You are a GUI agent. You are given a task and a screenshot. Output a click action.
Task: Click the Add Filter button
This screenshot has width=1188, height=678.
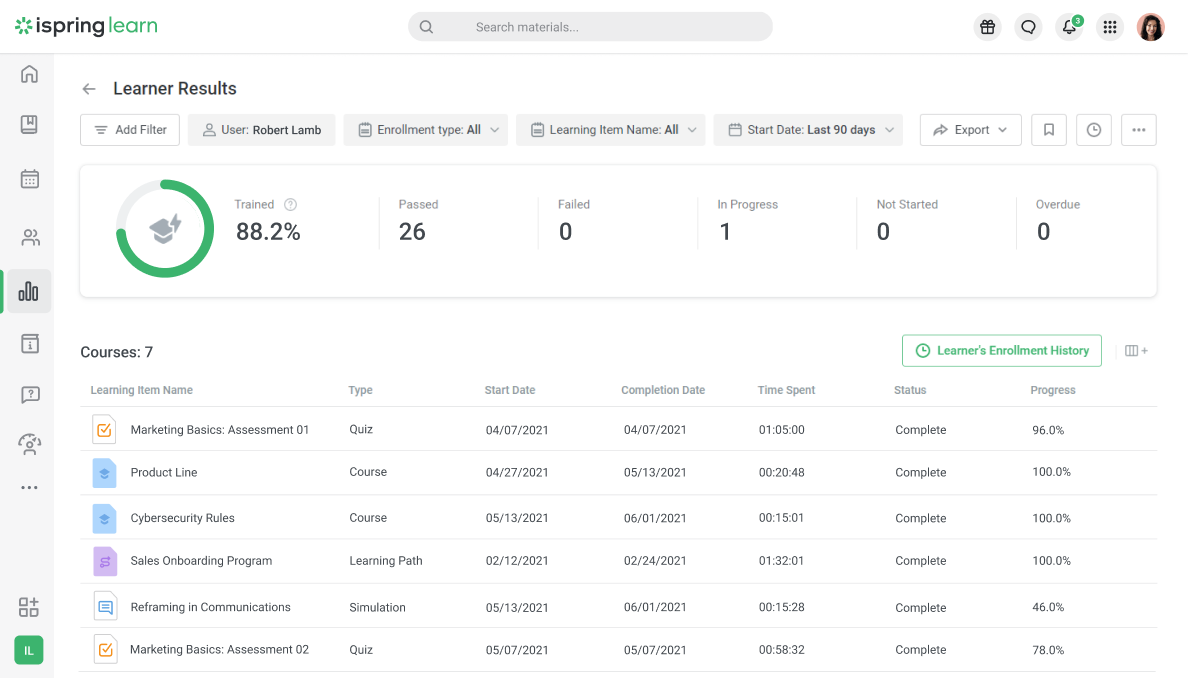(x=129, y=129)
